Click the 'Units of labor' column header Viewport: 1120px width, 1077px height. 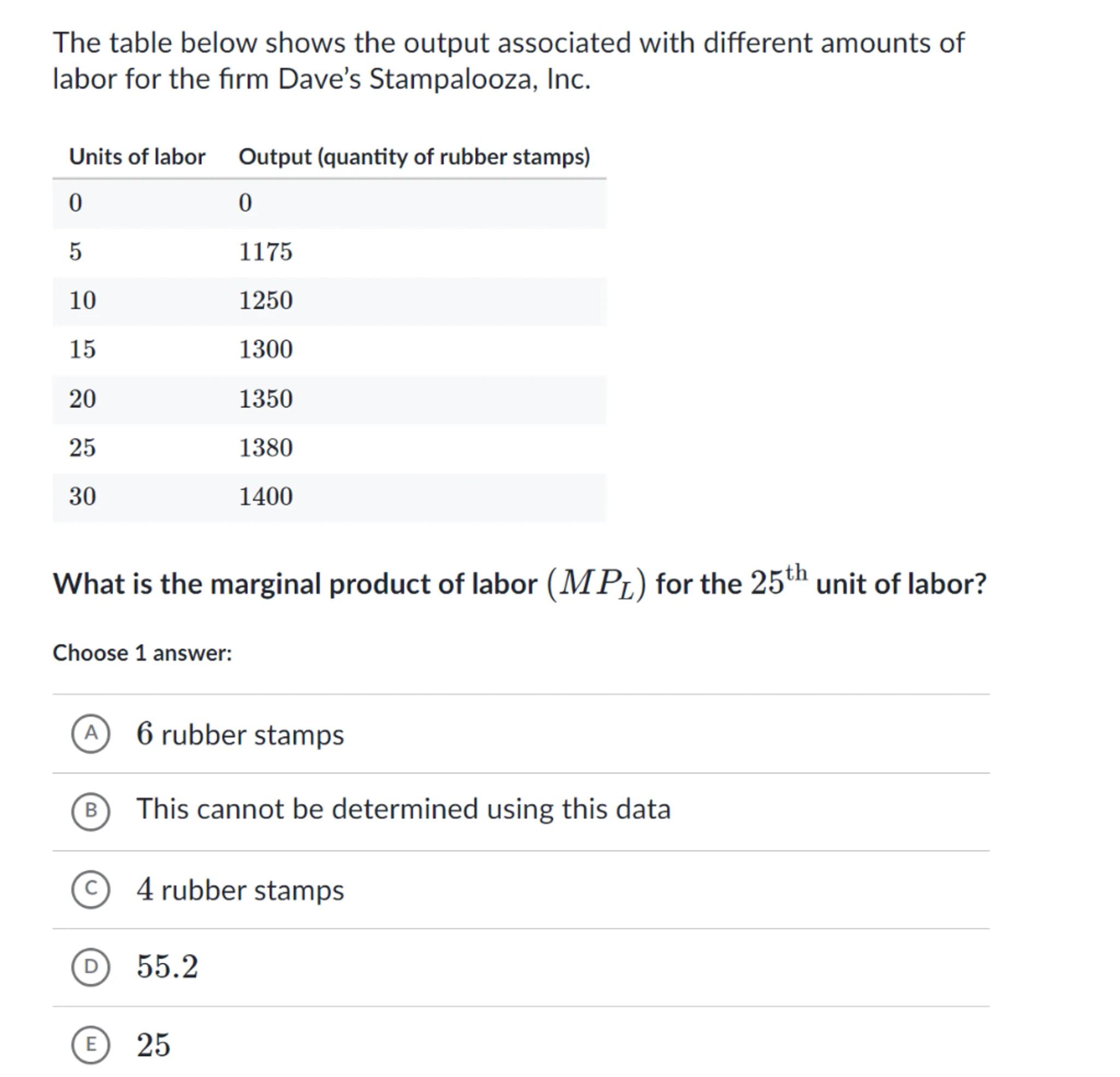[x=137, y=156]
